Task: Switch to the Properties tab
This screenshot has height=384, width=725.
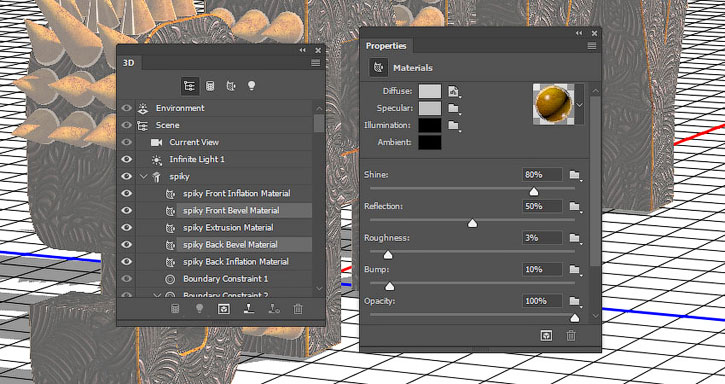Action: pos(386,46)
